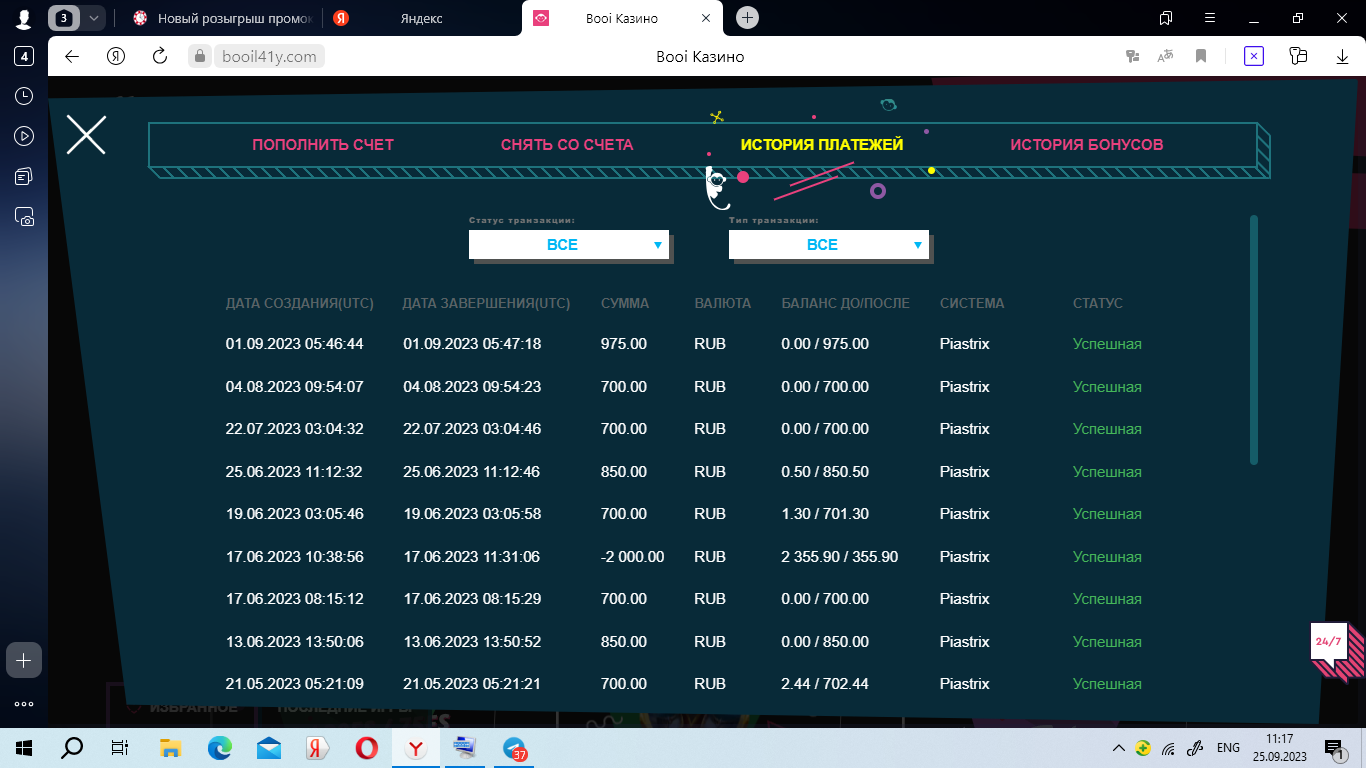Go back with the browser back arrow
The height and width of the screenshot is (768, 1366).
pos(72,57)
